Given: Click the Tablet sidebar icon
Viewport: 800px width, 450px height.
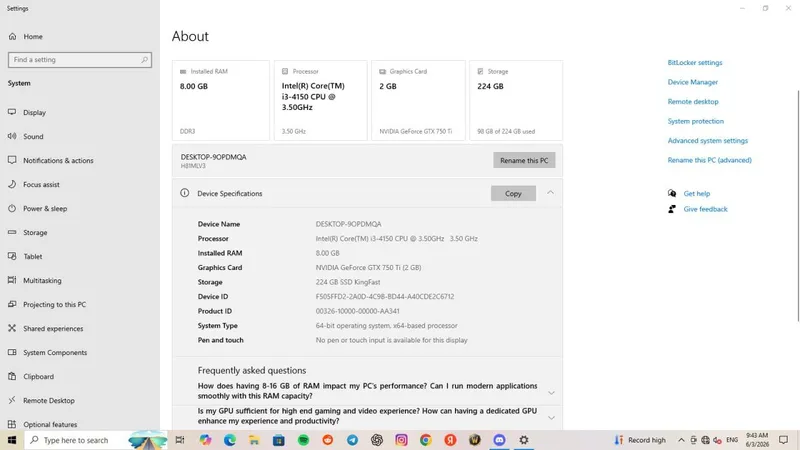Looking at the screenshot, I should (x=12, y=256).
